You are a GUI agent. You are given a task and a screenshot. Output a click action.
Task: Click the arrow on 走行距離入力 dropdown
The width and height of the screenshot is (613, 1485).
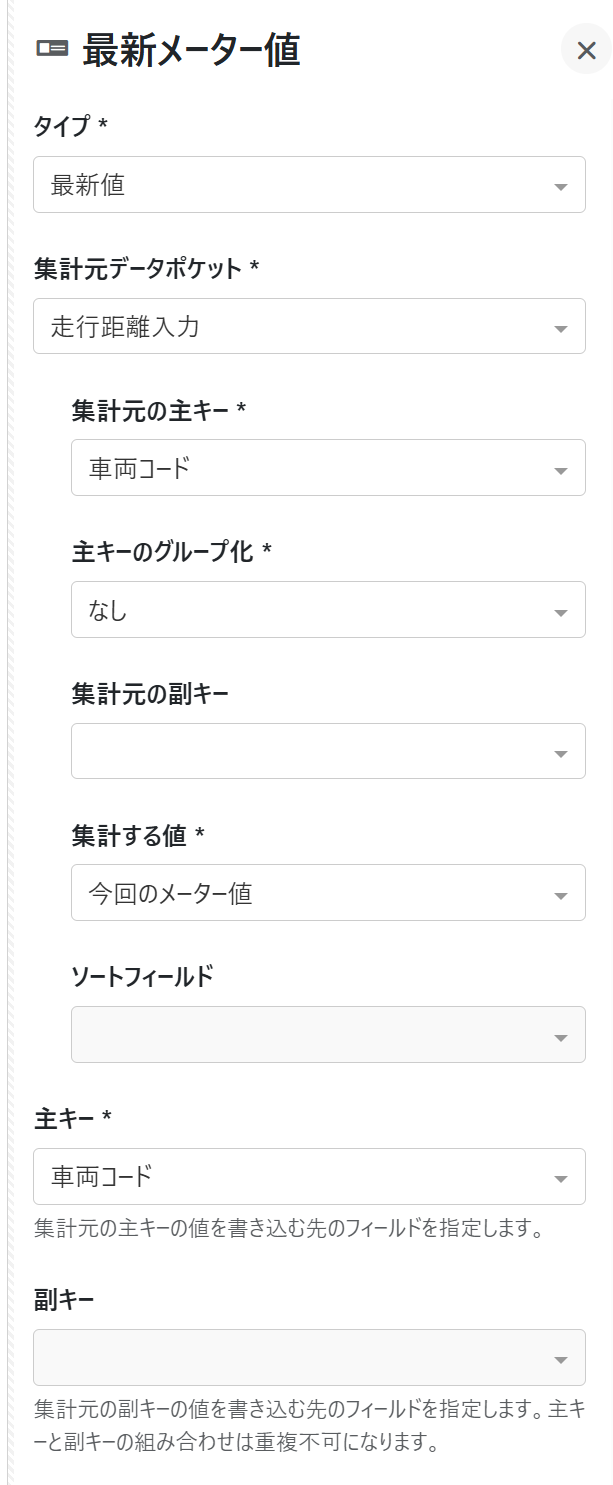(561, 328)
